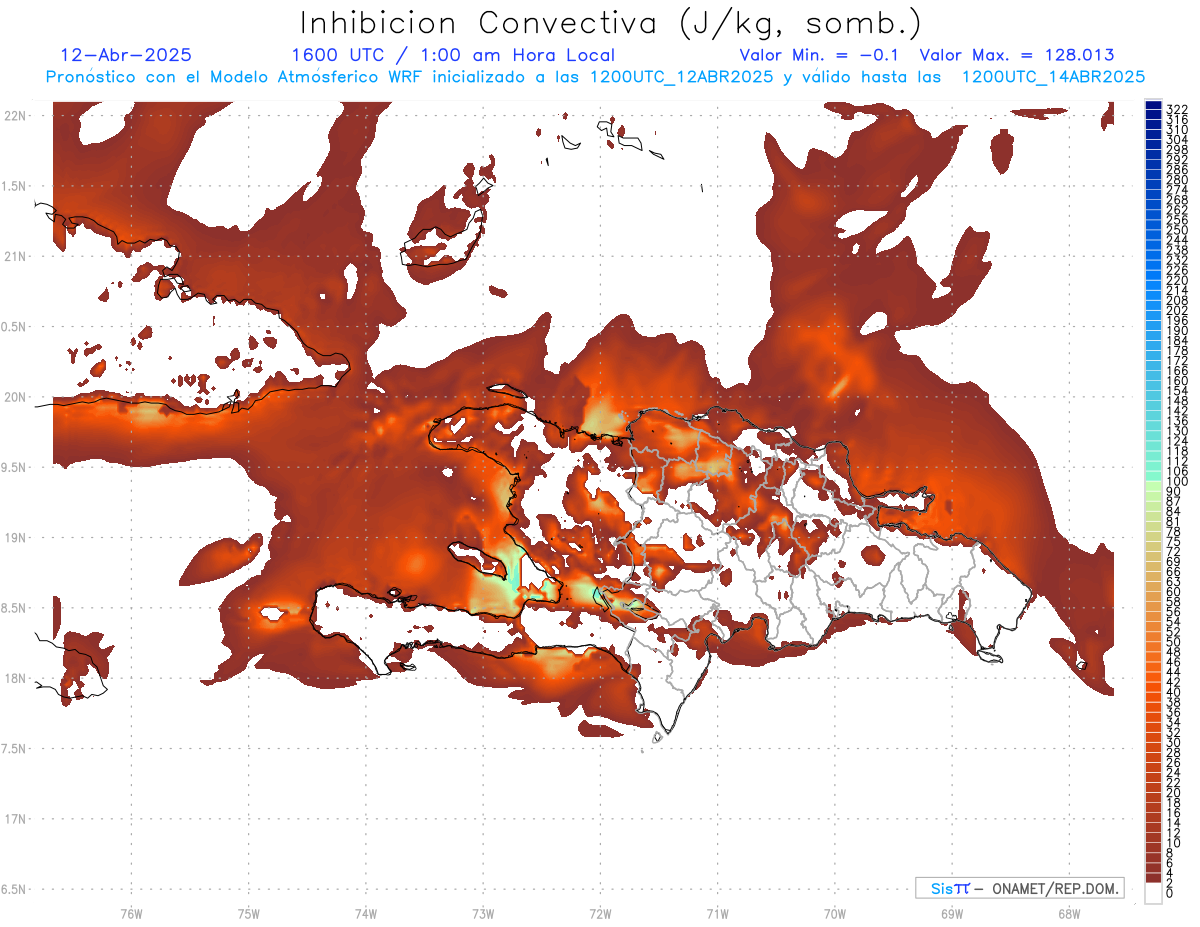Image resolution: width=1200 pixels, height=927 pixels.
Task: Click latitude axis label "17N"
Action: (x=14, y=820)
